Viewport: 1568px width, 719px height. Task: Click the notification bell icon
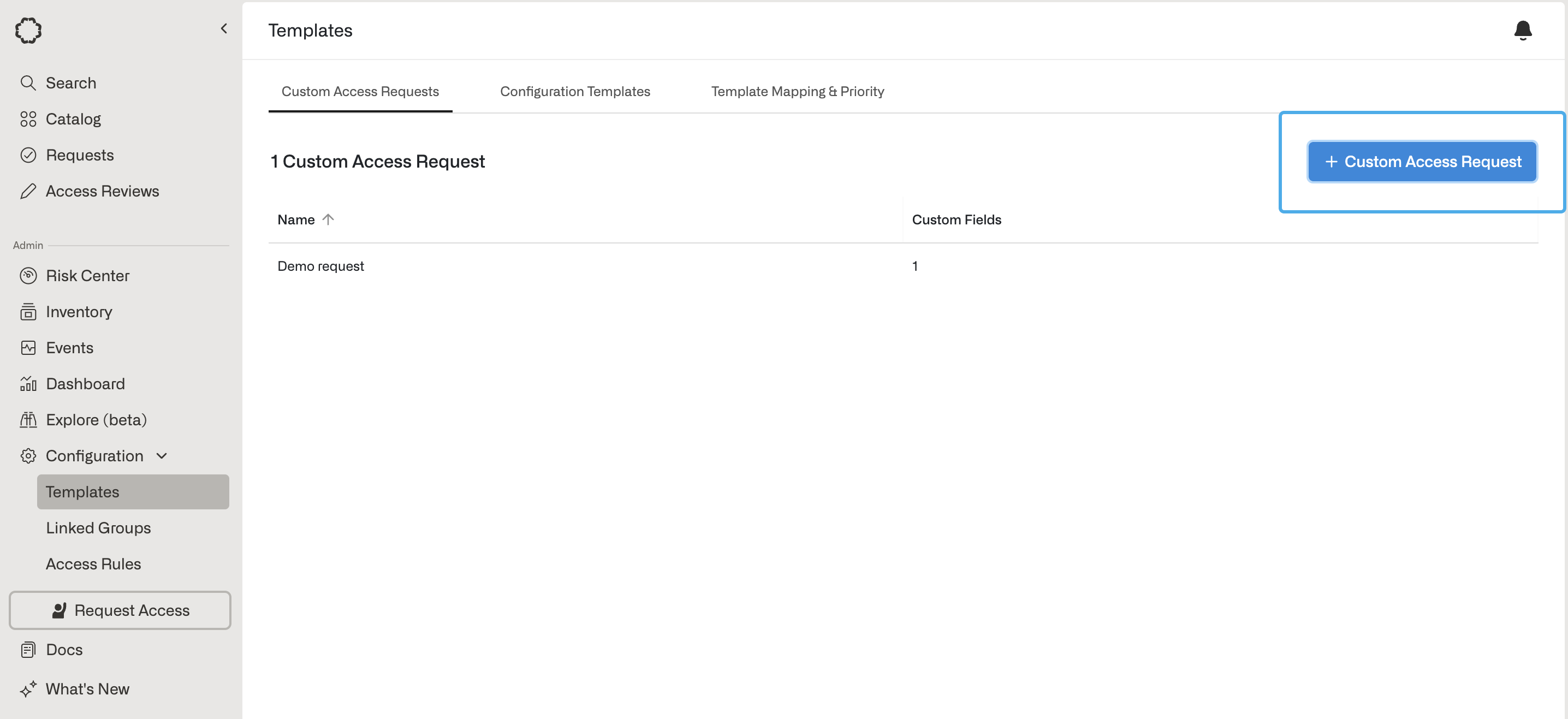click(x=1522, y=30)
